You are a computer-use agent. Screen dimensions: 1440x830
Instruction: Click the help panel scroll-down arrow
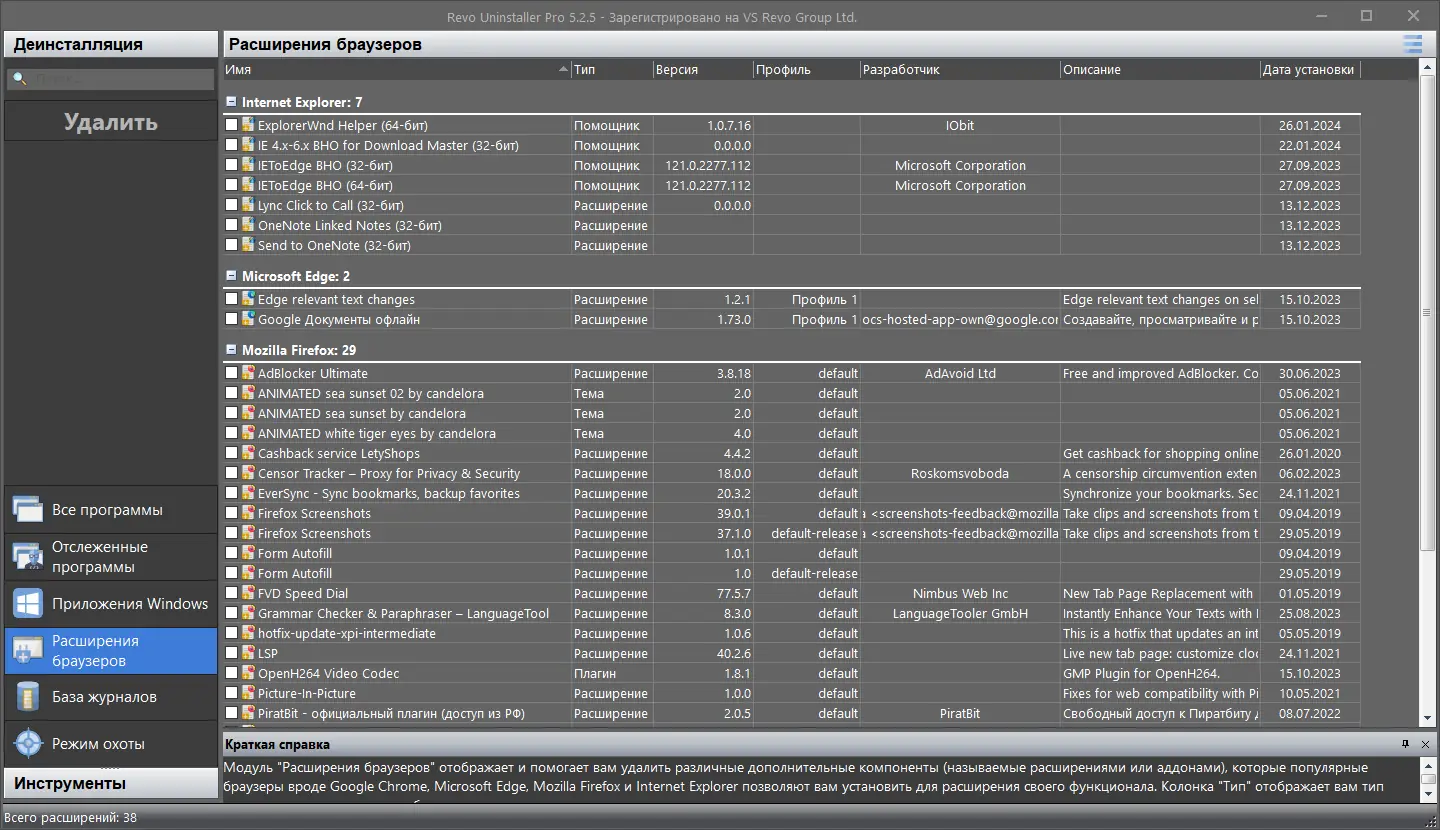pos(1427,794)
